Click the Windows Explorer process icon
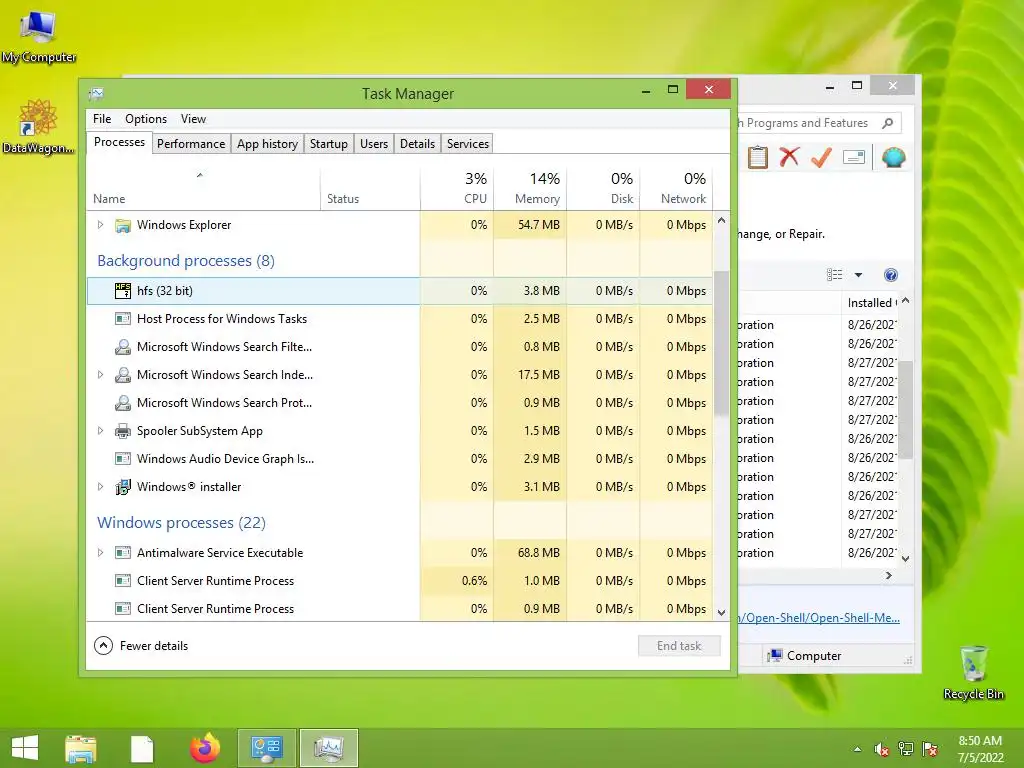 coord(123,225)
